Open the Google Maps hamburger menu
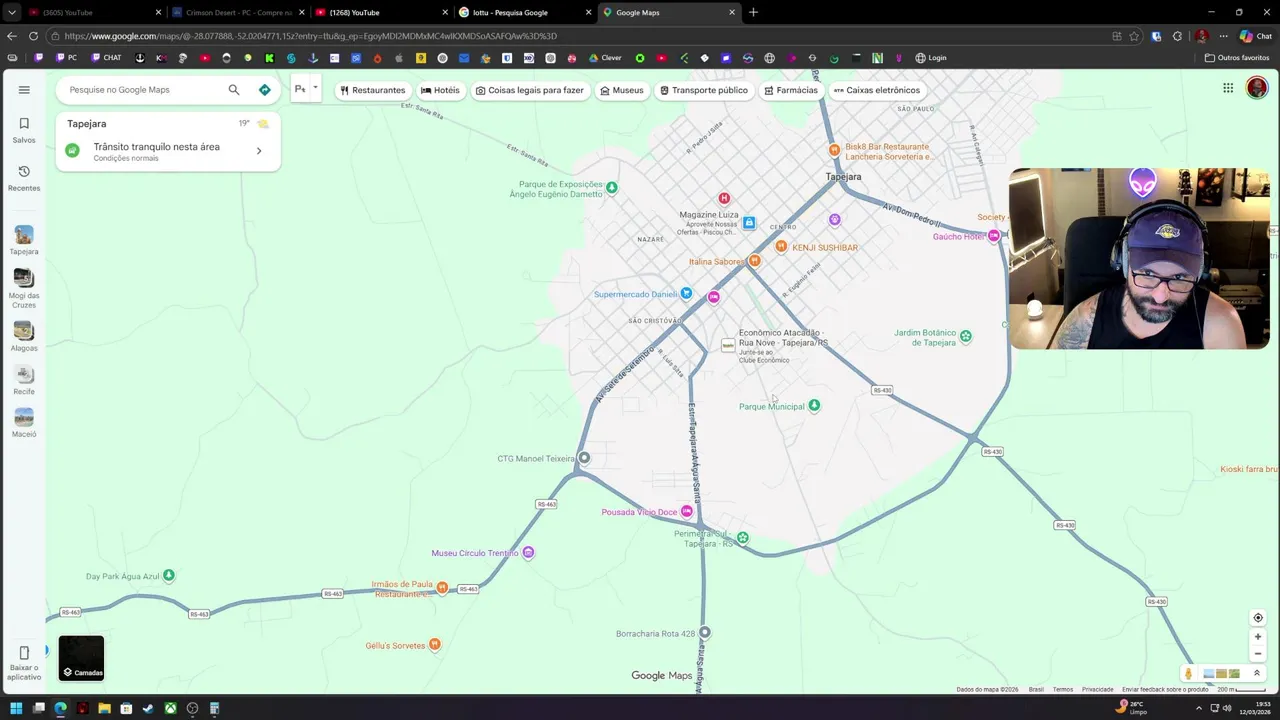 [x=24, y=90]
